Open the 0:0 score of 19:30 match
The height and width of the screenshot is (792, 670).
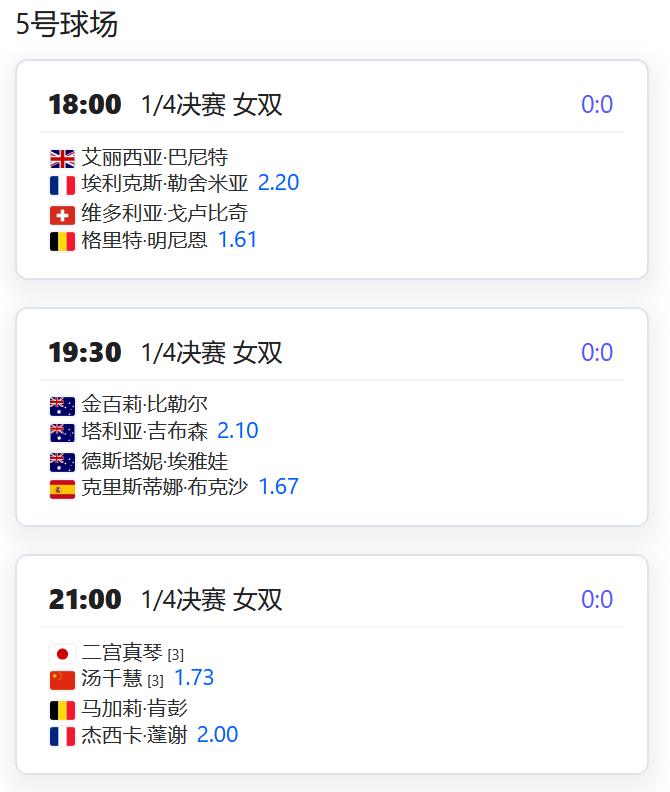[x=597, y=352]
